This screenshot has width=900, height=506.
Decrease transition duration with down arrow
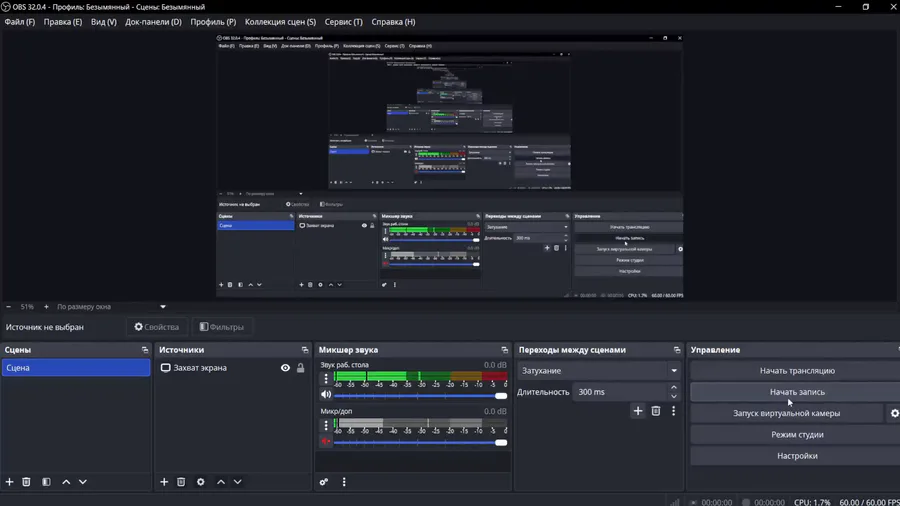point(674,396)
